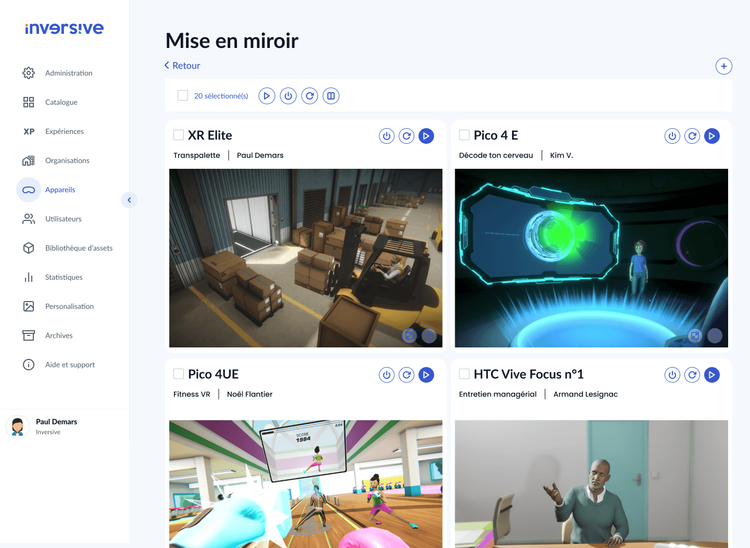Click the inversive logo

pos(64,28)
